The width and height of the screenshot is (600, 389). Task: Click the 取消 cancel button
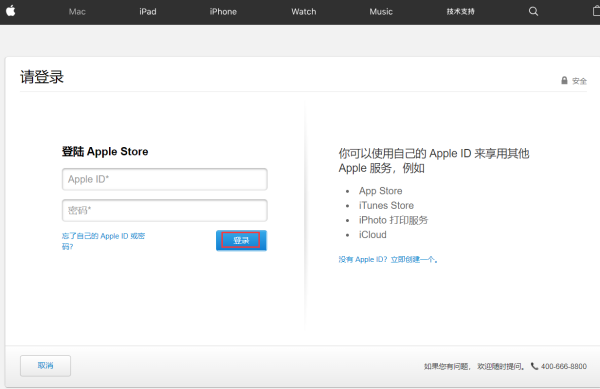(x=46, y=366)
